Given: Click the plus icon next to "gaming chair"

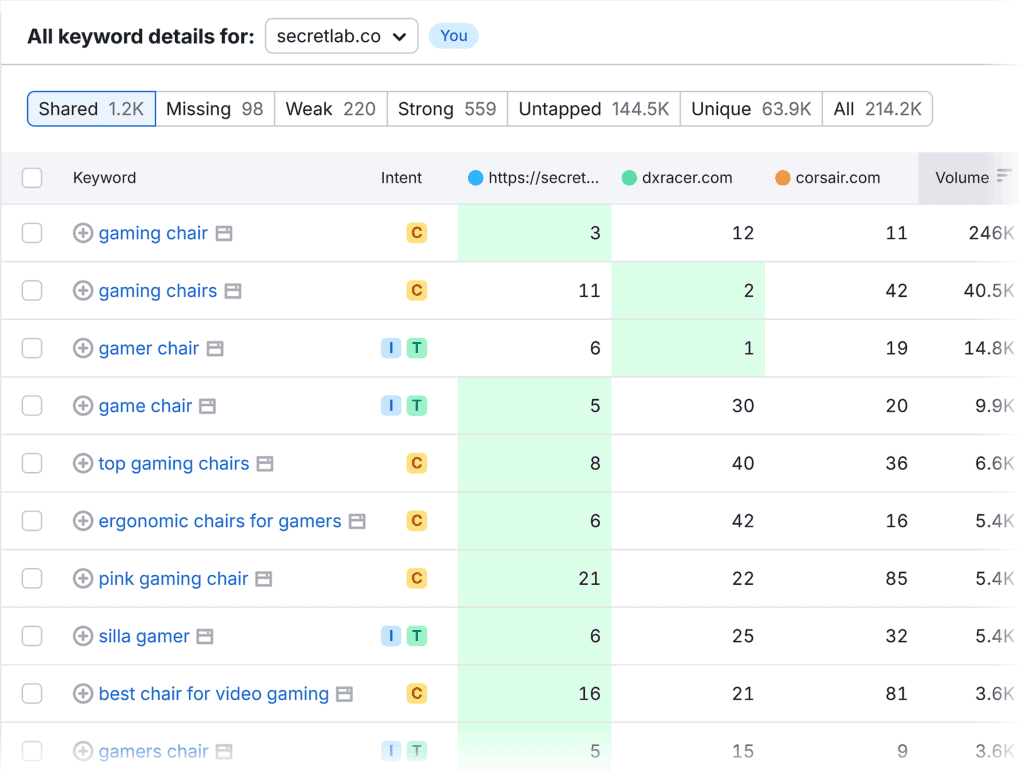Looking at the screenshot, I should (x=84, y=232).
